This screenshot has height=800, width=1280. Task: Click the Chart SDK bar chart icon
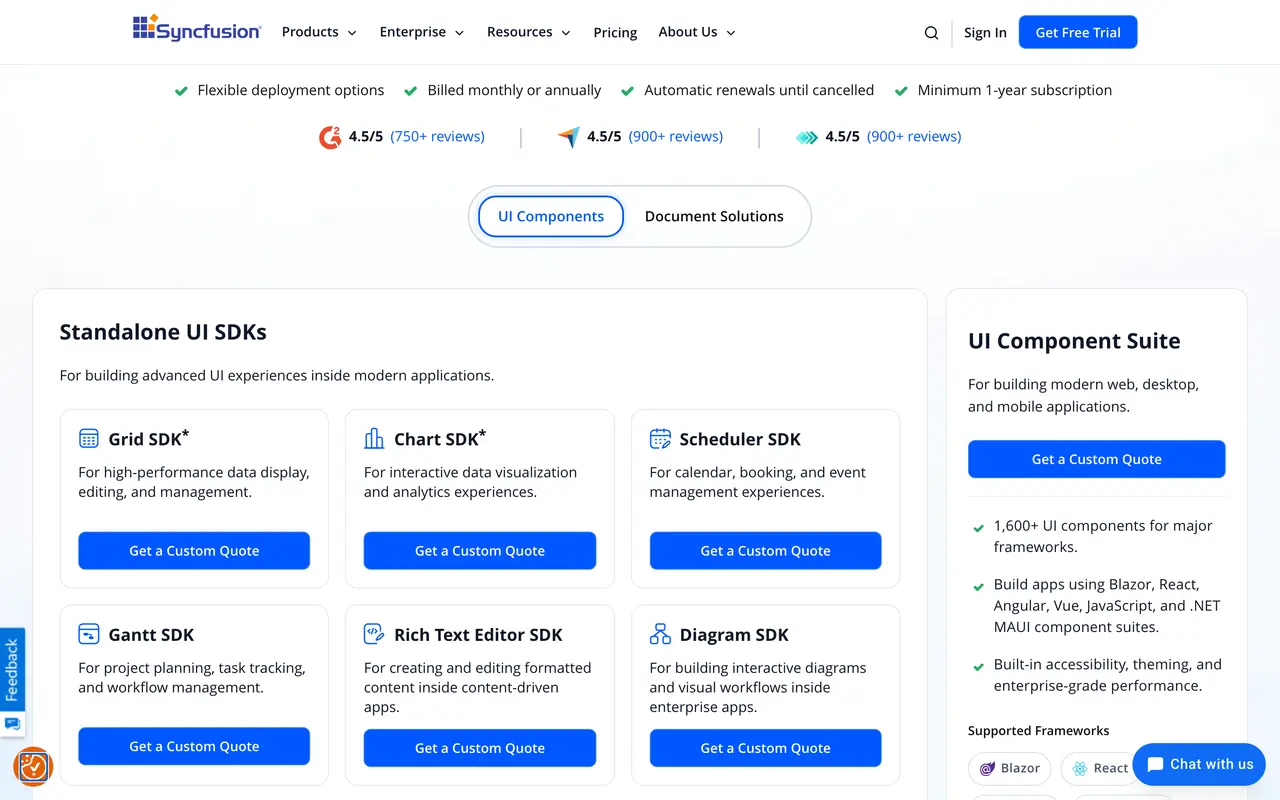click(374, 438)
